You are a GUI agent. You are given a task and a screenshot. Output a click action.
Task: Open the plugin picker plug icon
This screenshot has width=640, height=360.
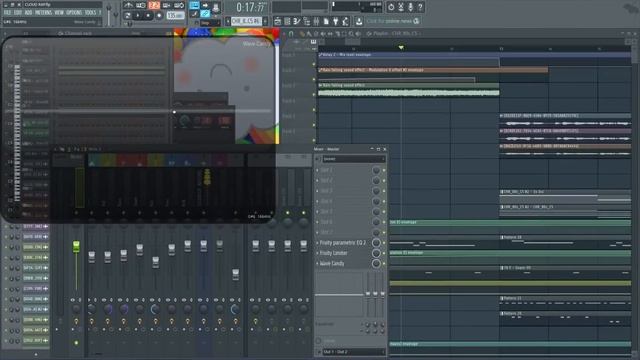tap(336, 21)
